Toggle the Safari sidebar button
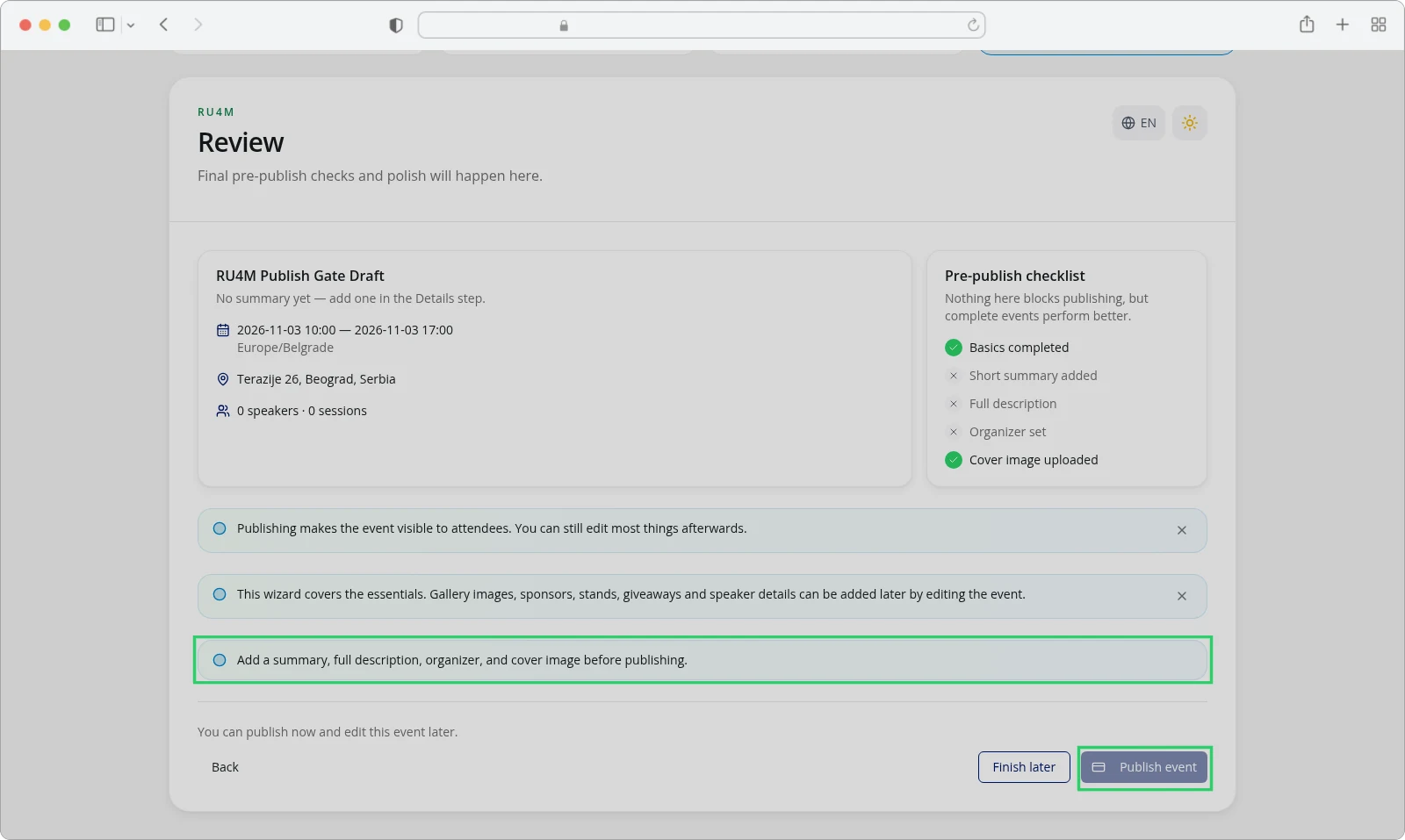 [x=105, y=25]
